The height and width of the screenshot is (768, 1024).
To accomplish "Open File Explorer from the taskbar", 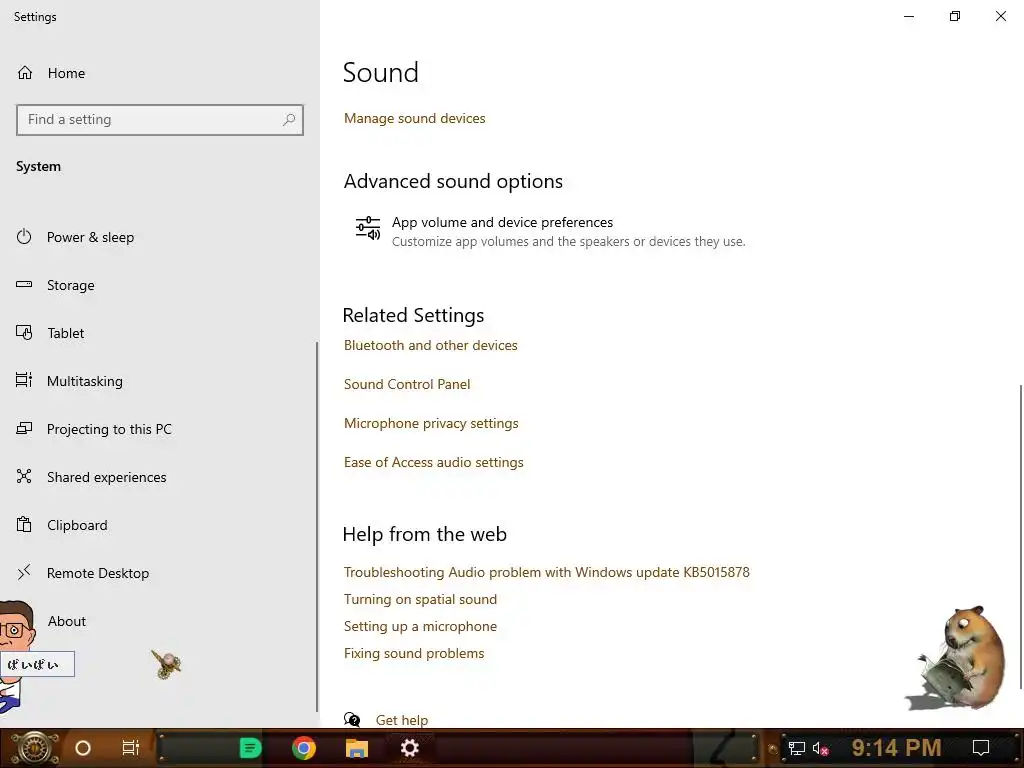I will click(x=357, y=748).
